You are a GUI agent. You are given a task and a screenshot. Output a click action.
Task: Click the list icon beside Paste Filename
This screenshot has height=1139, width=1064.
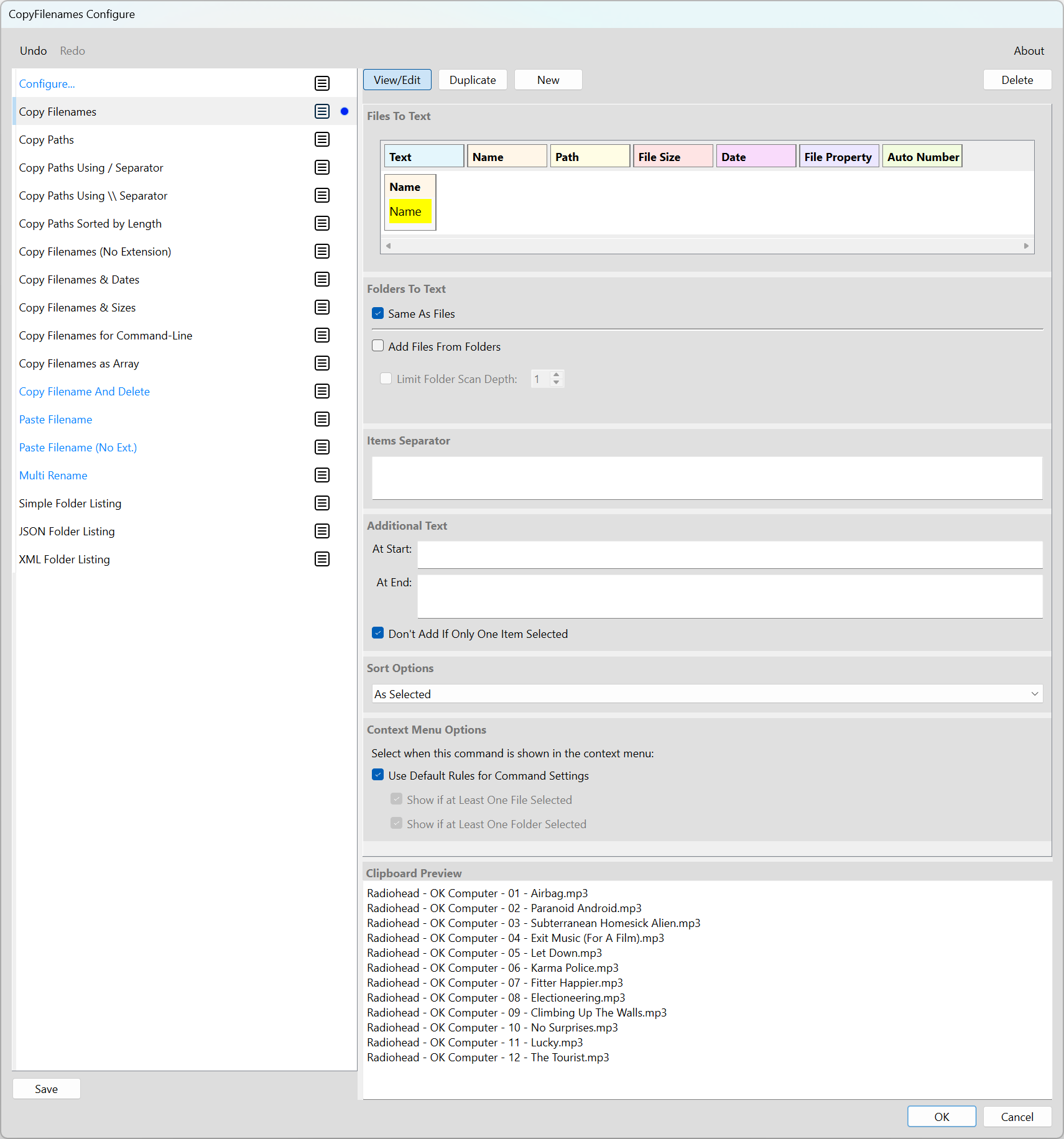(x=322, y=419)
